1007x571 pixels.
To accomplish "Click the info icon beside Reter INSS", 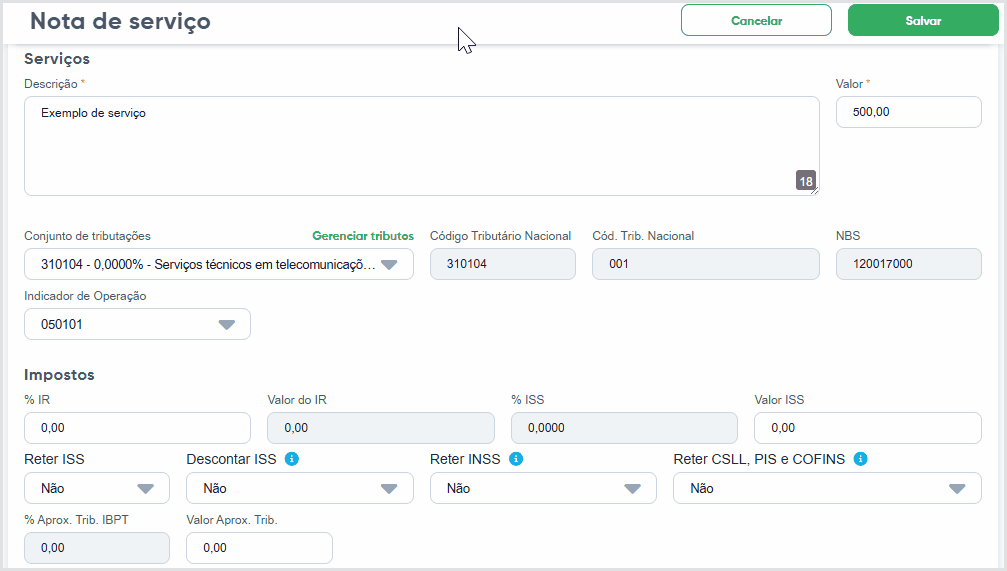I will point(516,459).
